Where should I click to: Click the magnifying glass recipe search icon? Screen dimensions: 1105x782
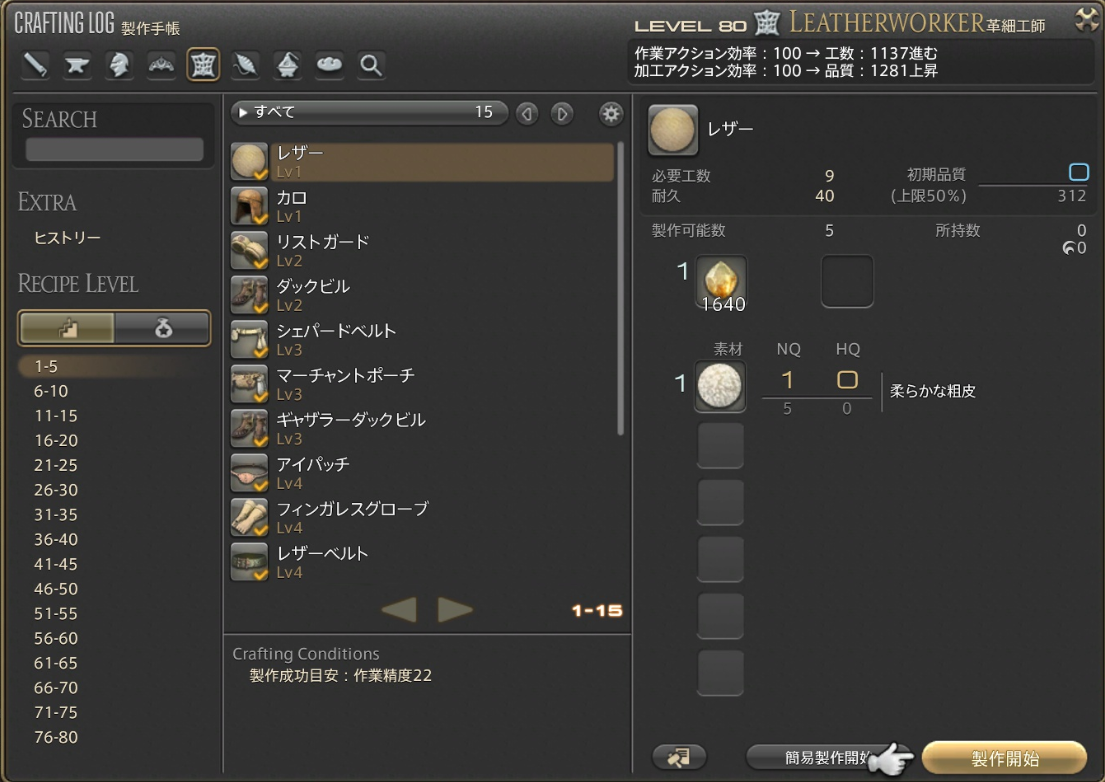(371, 65)
